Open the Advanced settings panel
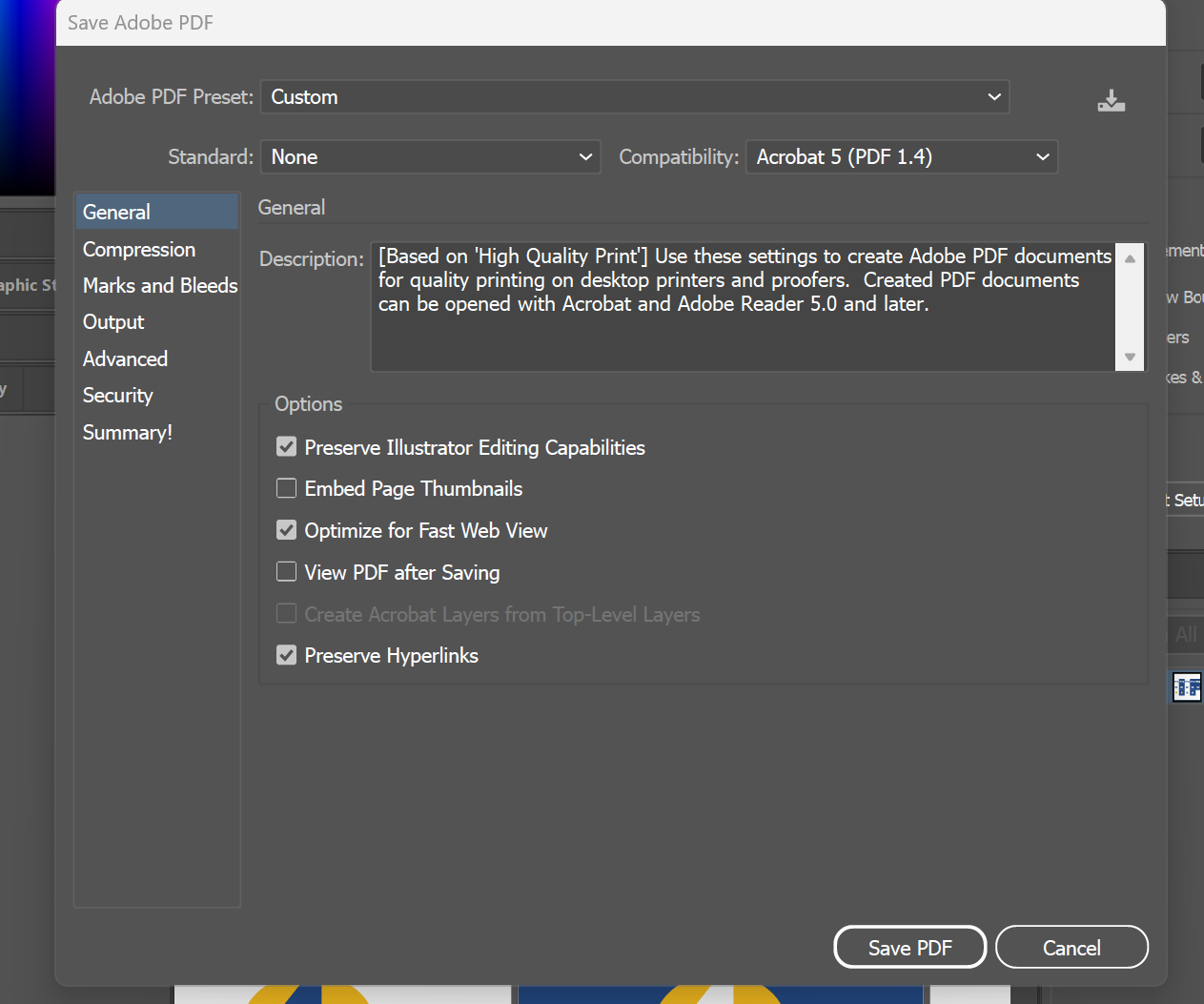The image size is (1204, 1004). (x=125, y=359)
